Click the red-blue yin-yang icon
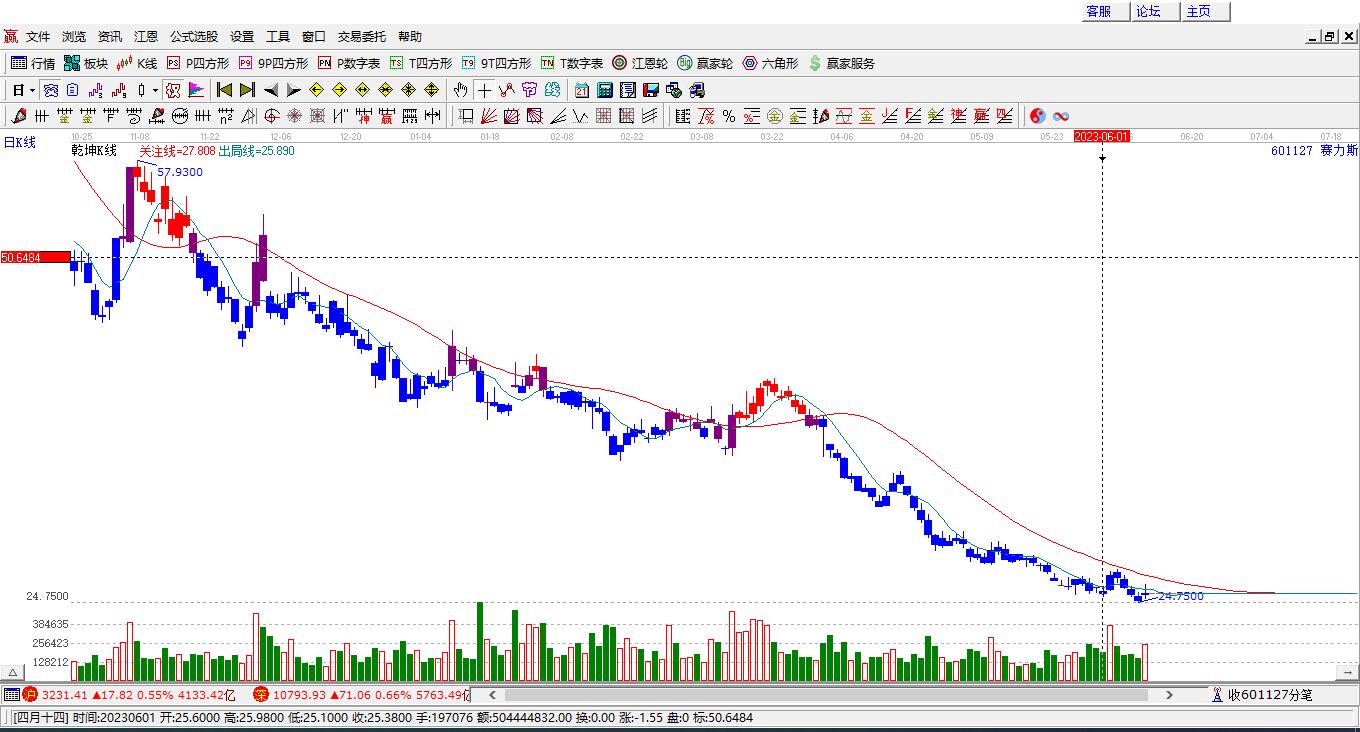The height and width of the screenshot is (732, 1360). (1038, 116)
